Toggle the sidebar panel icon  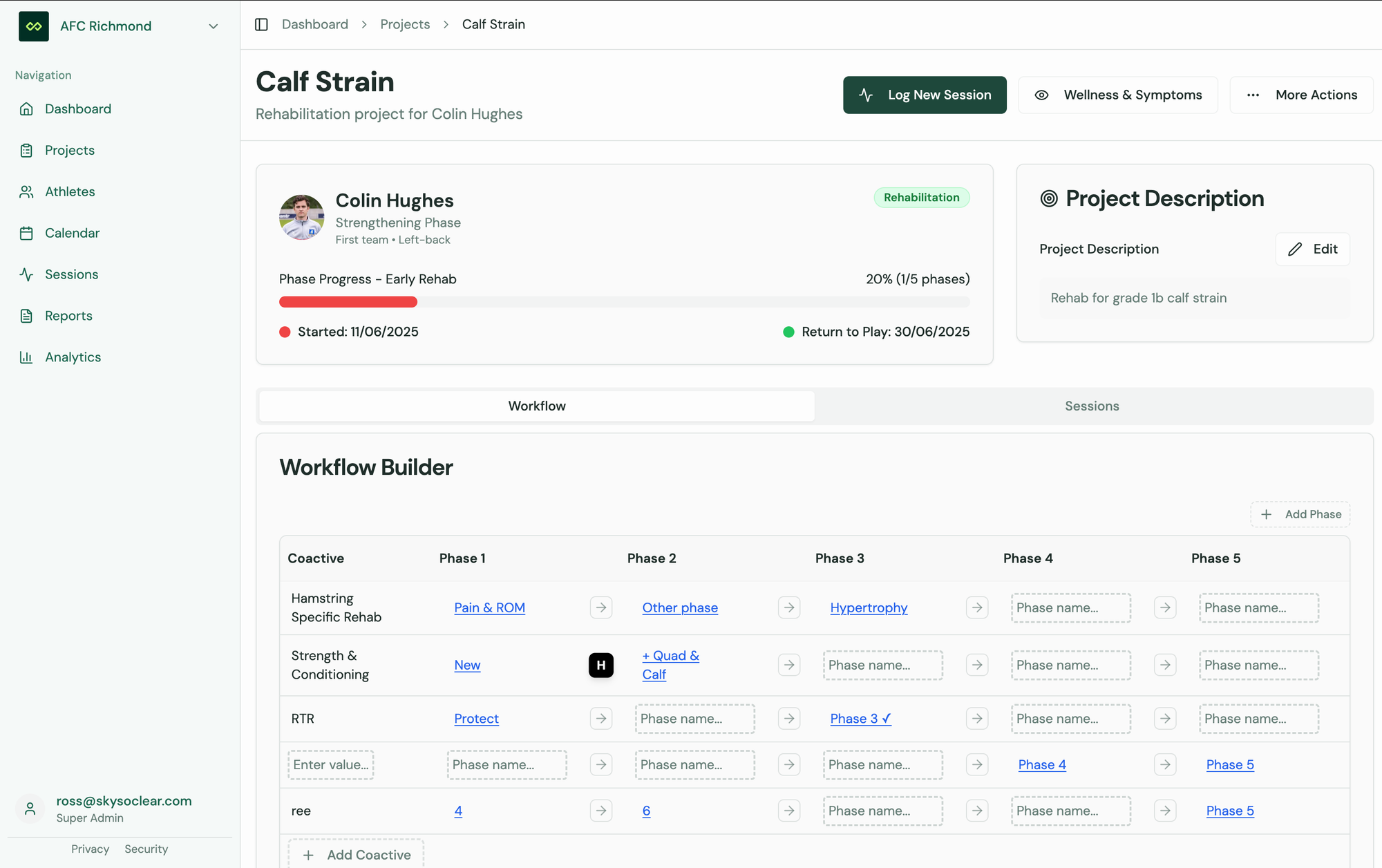(261, 25)
